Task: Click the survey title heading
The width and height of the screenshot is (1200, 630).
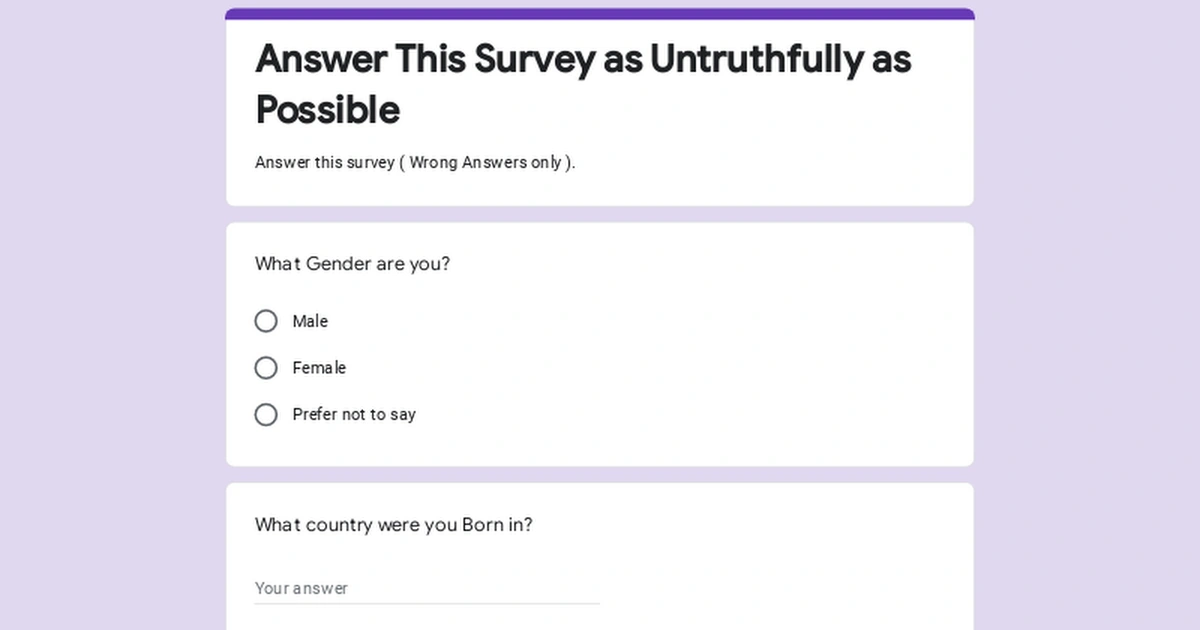Action: 583,84
